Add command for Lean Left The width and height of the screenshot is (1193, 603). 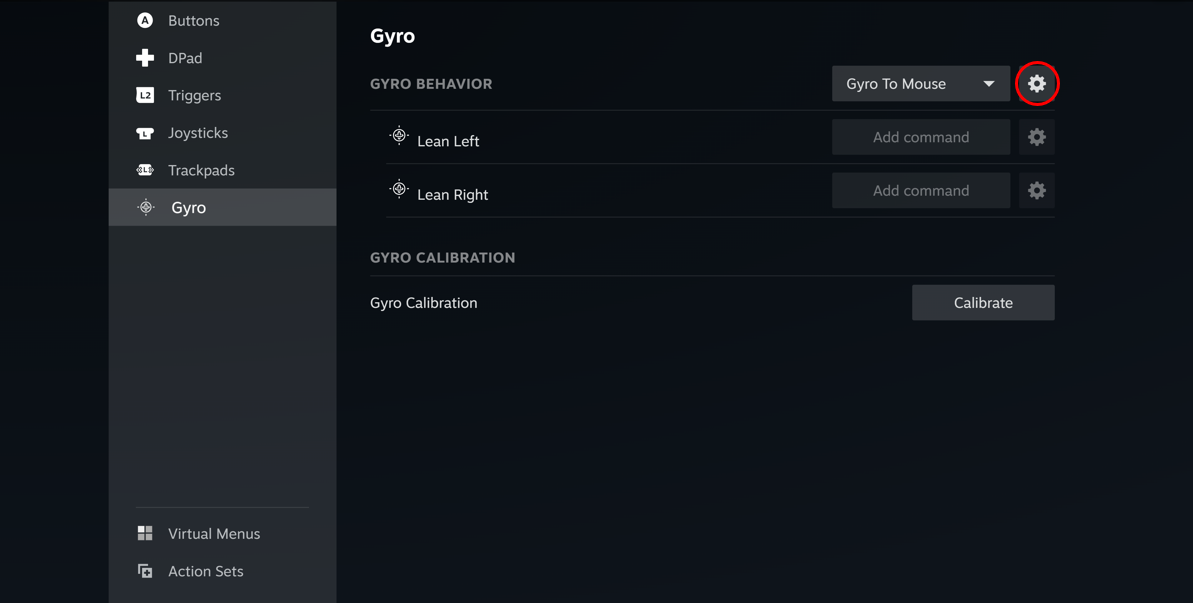pos(921,137)
